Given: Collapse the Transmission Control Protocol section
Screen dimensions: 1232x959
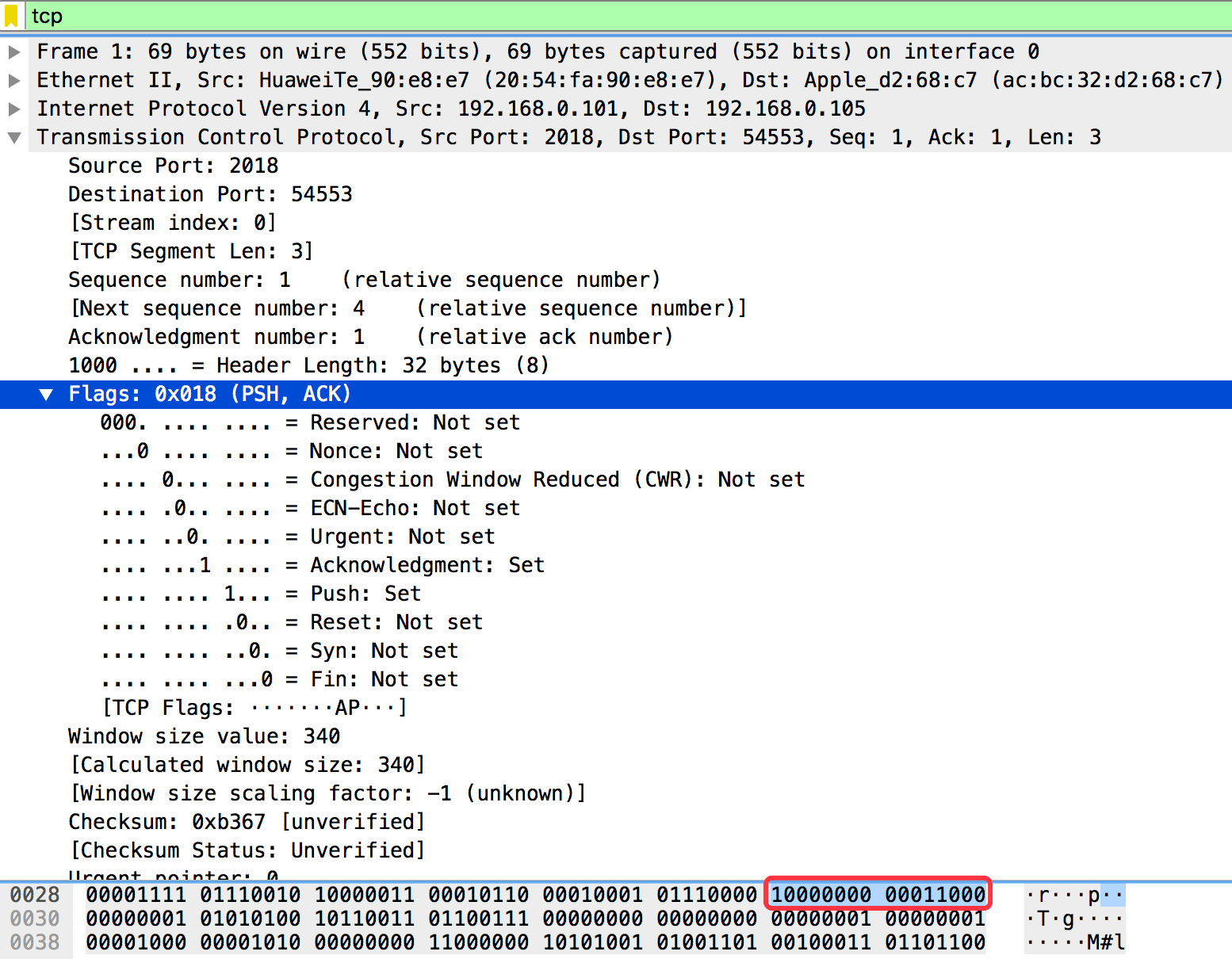Looking at the screenshot, I should (x=14, y=138).
